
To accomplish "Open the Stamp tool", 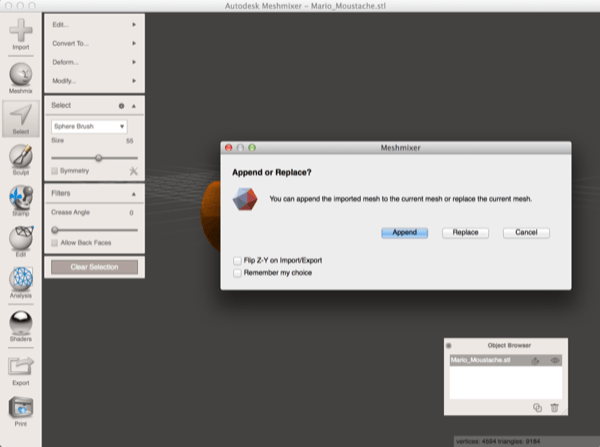I will 20,199.
